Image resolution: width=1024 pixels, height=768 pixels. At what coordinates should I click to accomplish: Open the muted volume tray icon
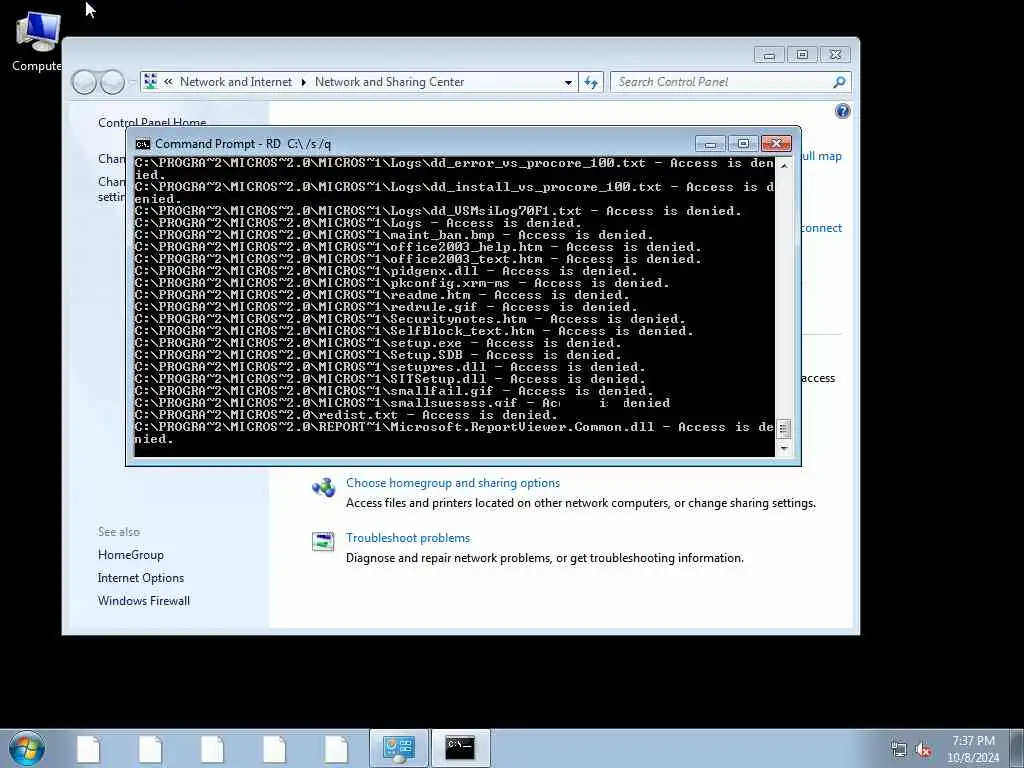[923, 750]
